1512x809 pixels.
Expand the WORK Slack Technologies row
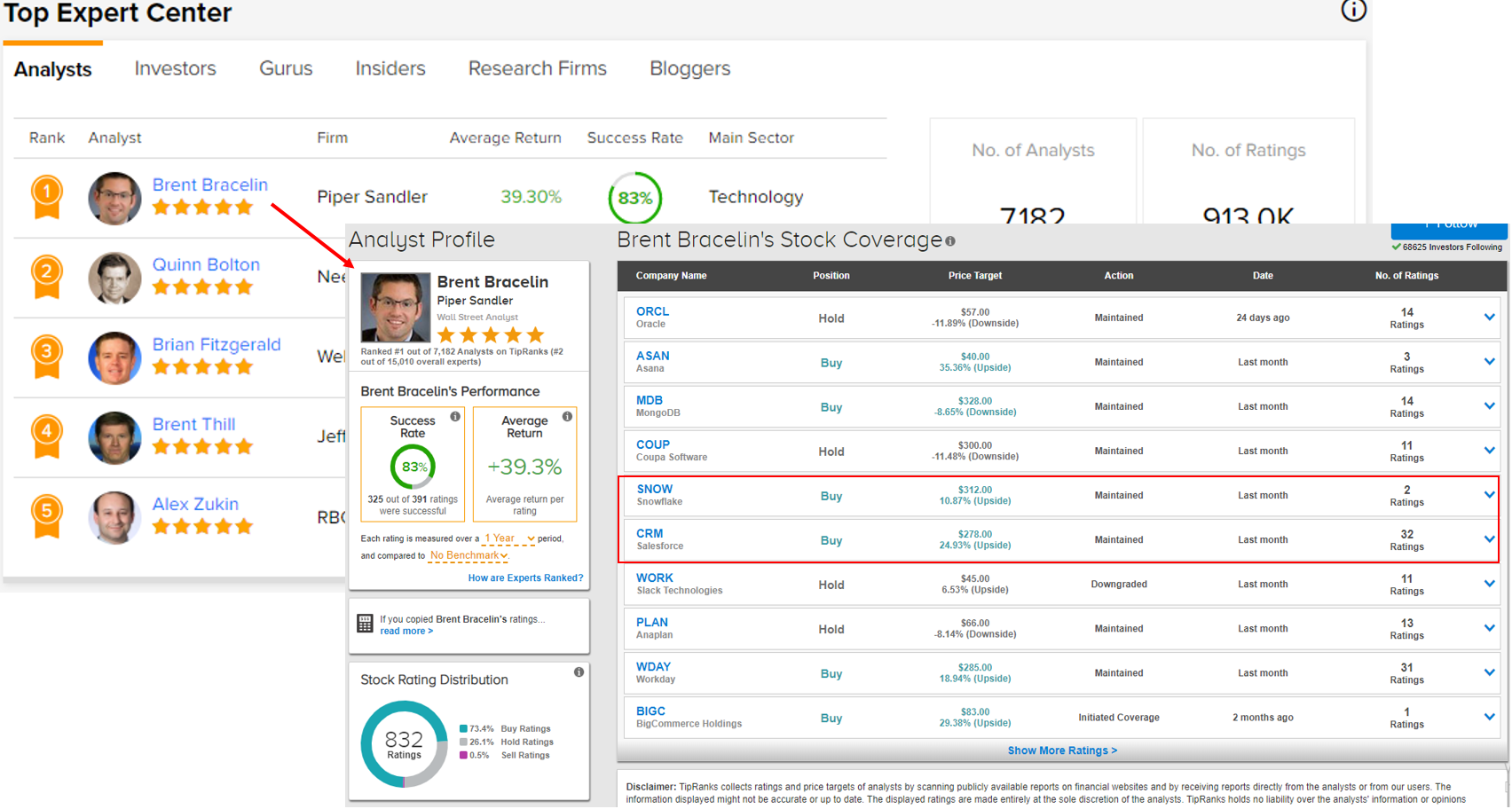1490,583
